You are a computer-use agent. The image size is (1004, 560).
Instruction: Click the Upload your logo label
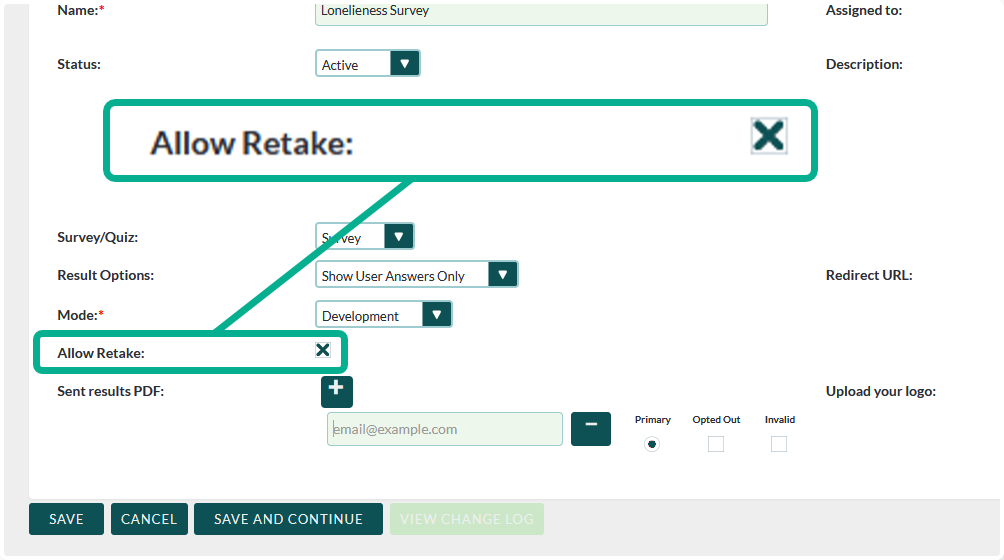[880, 391]
